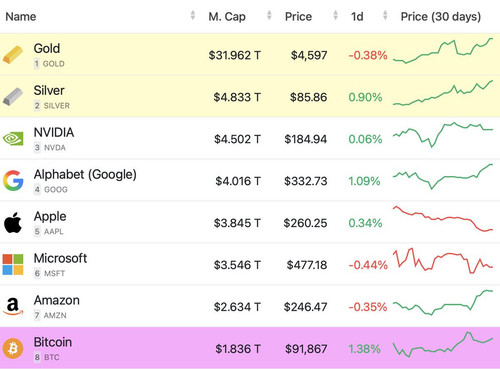Open the Microsoft company link
Image resolution: width=500 pixels, height=369 pixels.
click(60, 258)
